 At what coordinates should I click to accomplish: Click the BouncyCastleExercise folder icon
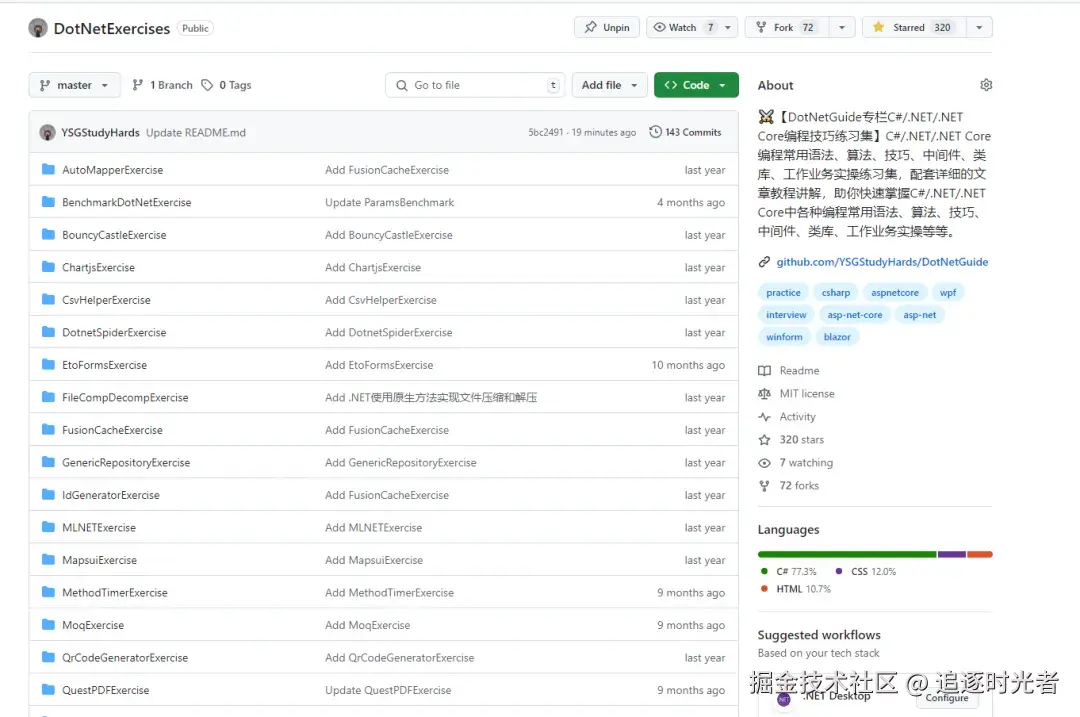click(x=48, y=234)
